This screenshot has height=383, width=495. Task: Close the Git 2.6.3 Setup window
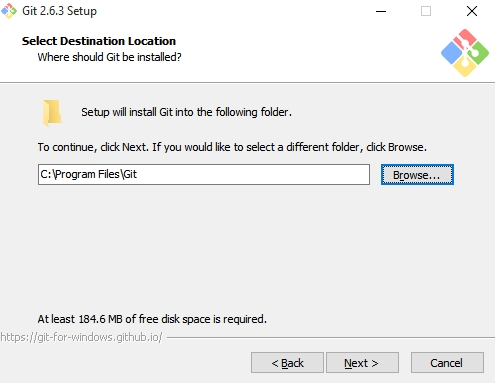[472, 11]
